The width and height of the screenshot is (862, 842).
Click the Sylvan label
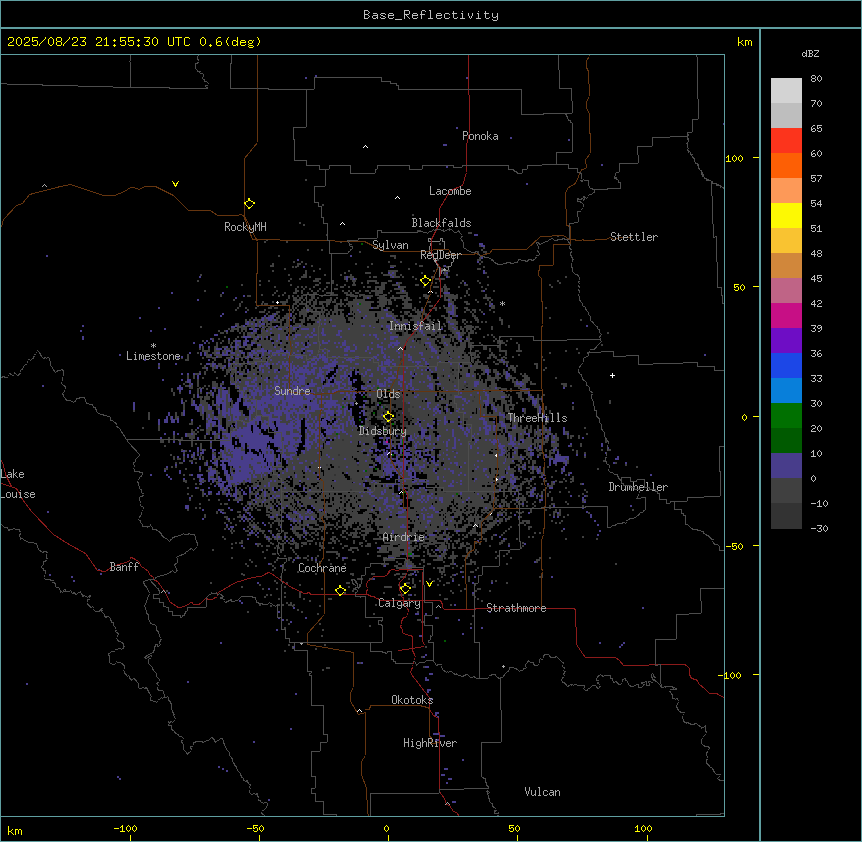[x=390, y=245]
